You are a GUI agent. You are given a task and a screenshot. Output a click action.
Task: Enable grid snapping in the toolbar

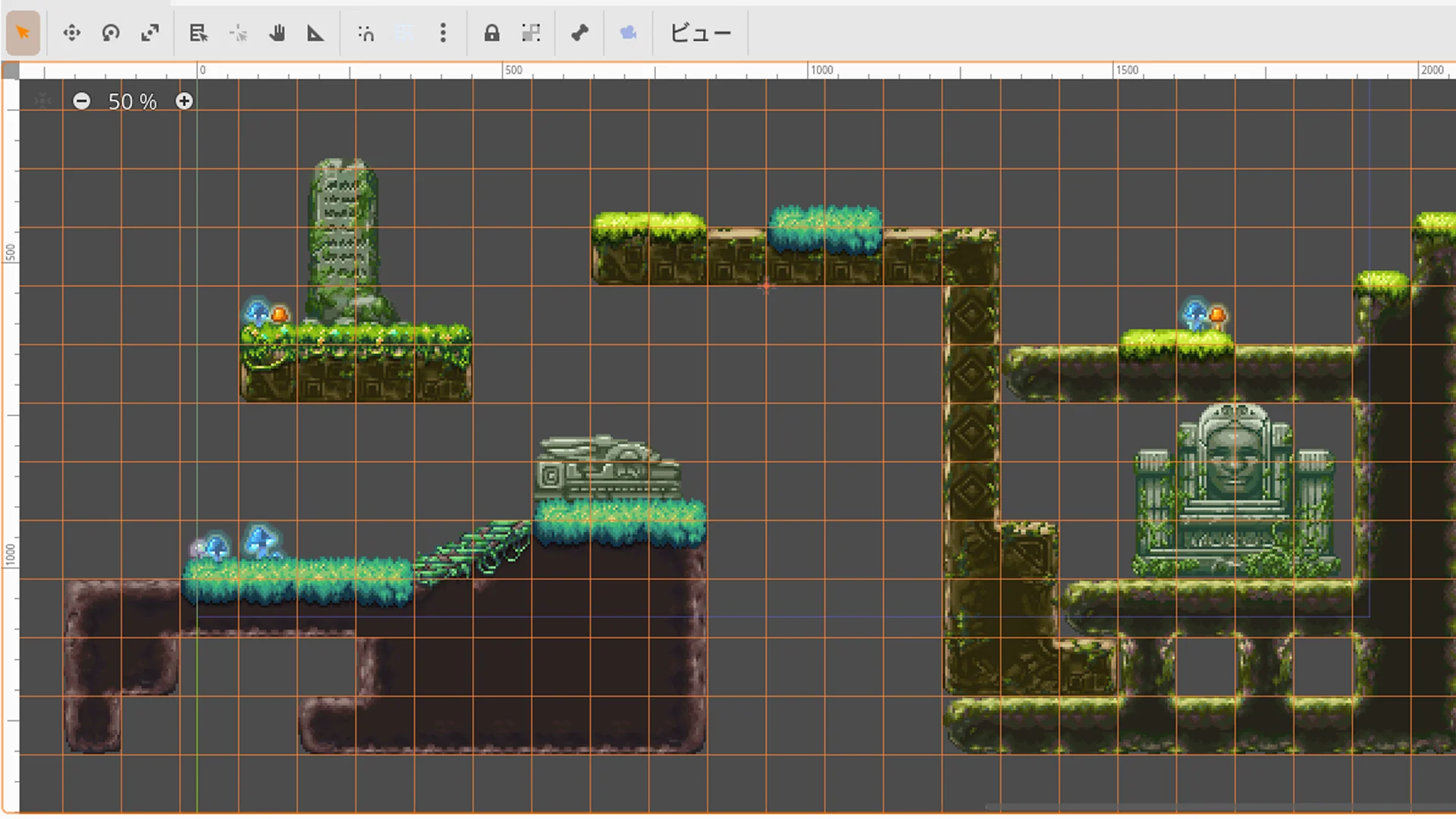pos(403,33)
